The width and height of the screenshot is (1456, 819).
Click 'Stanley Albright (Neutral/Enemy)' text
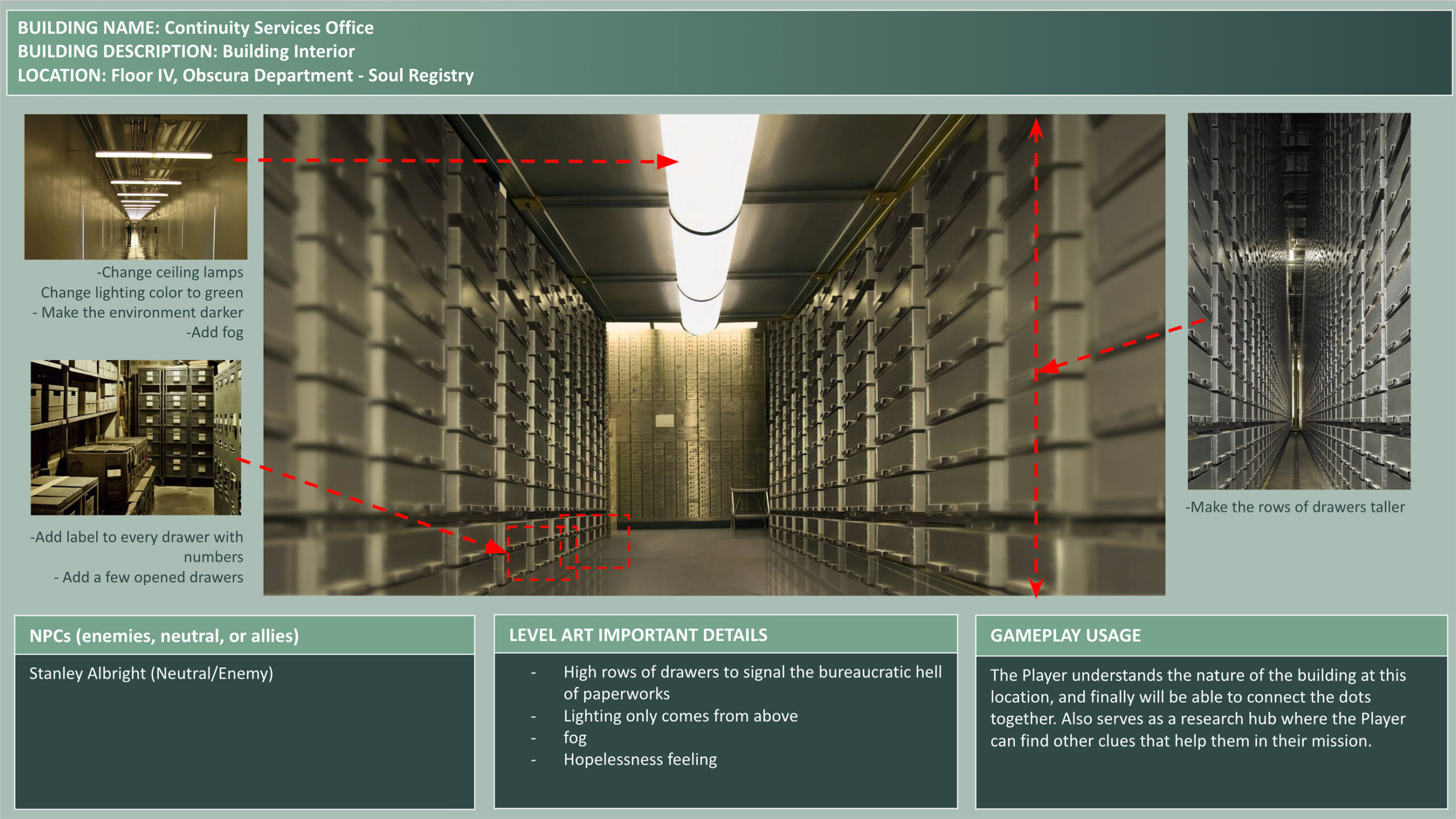pos(151,673)
